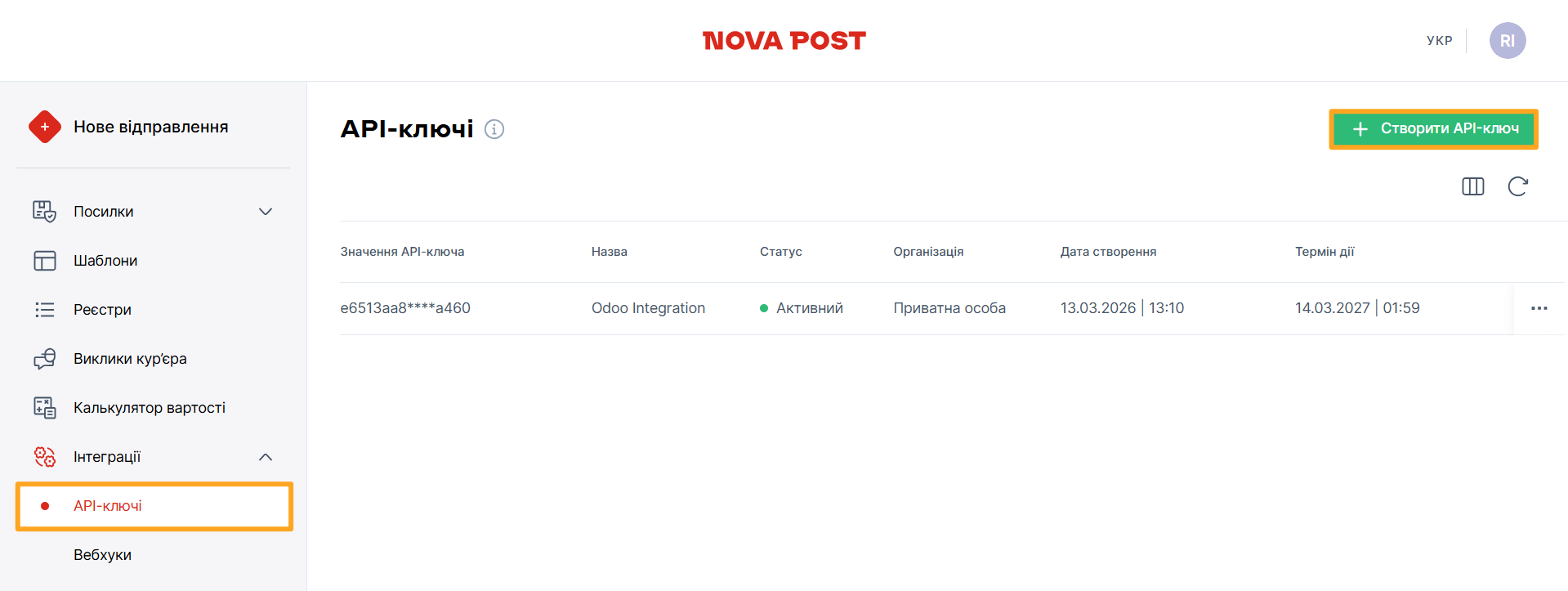
Task: Click the Калькулятор вартості calculator icon
Action: coord(44,408)
